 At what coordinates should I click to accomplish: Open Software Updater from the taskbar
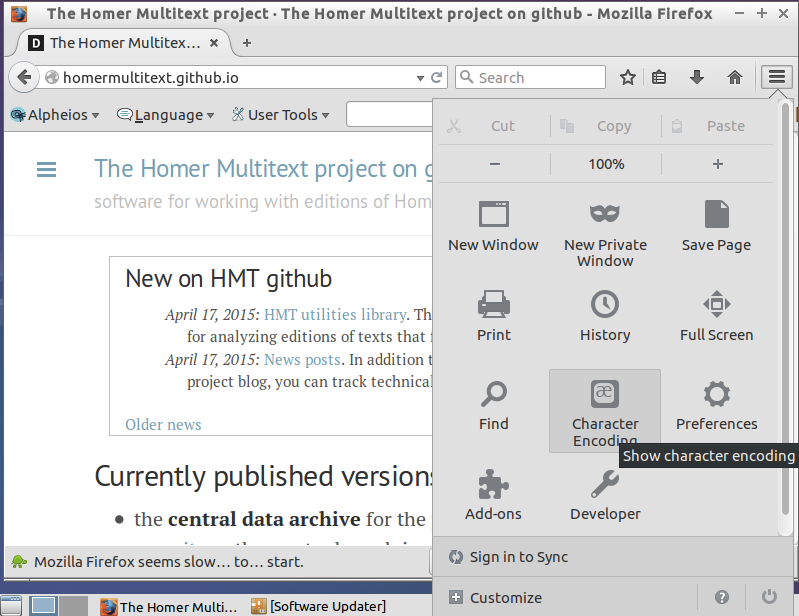pyautogui.click(x=318, y=606)
